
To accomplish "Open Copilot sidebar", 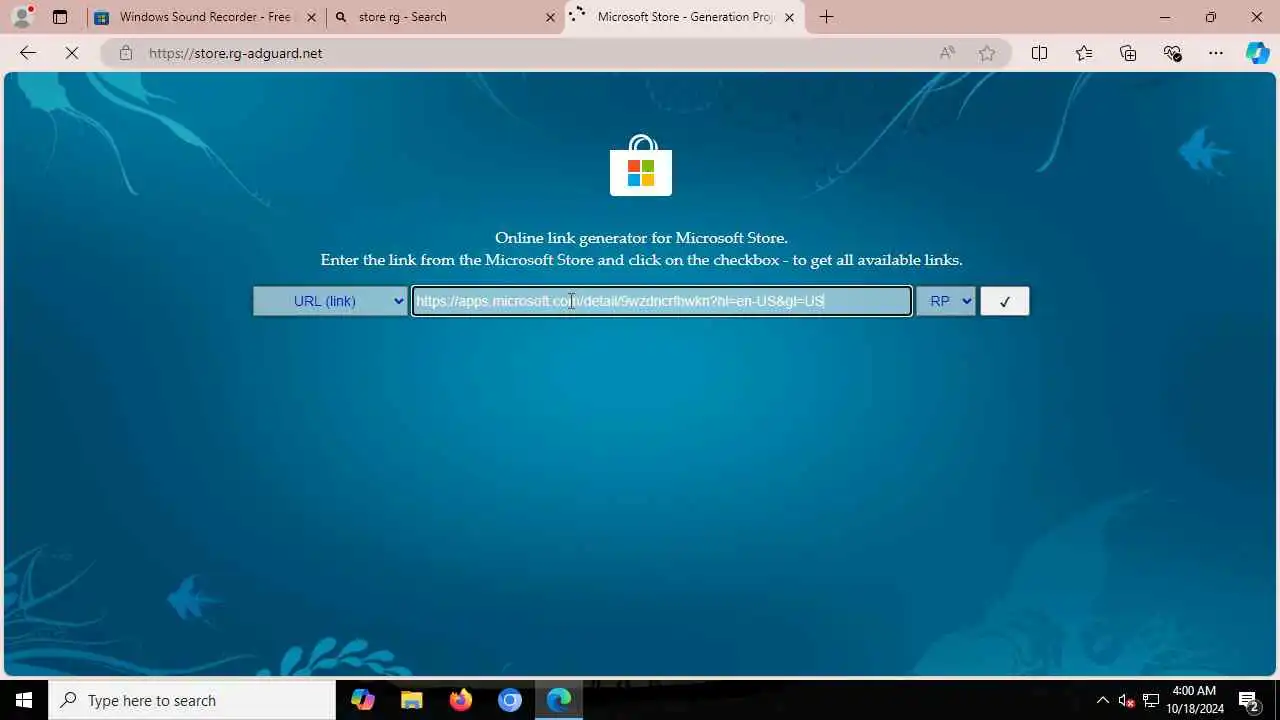I will coord(1257,53).
